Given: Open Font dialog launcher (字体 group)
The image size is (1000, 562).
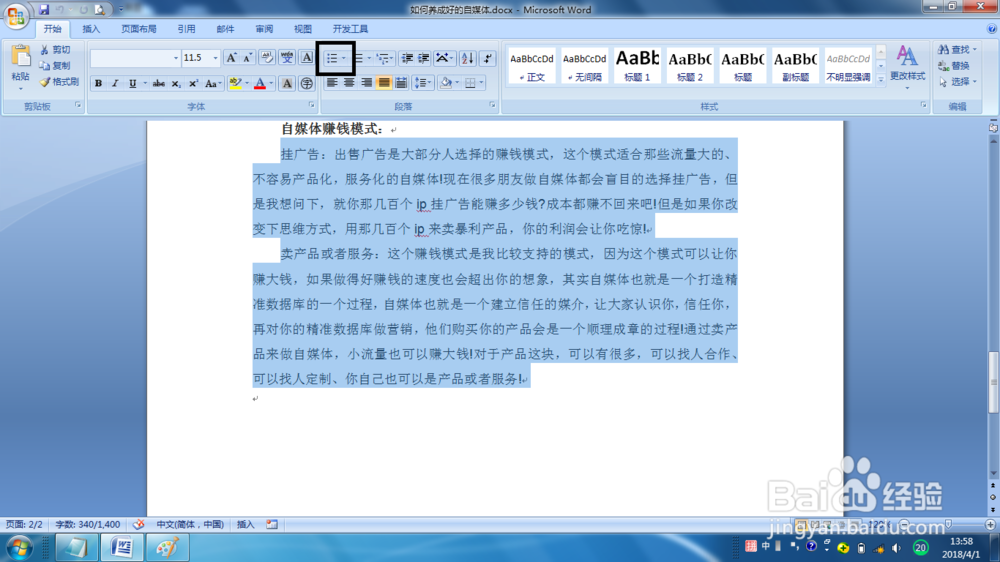Looking at the screenshot, I should [311, 105].
